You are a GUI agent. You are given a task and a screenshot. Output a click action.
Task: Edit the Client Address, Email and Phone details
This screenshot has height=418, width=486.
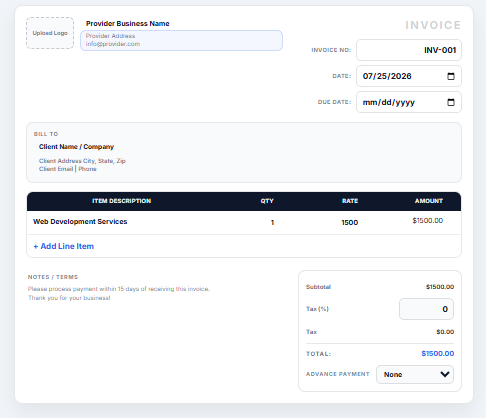[x=82, y=165]
